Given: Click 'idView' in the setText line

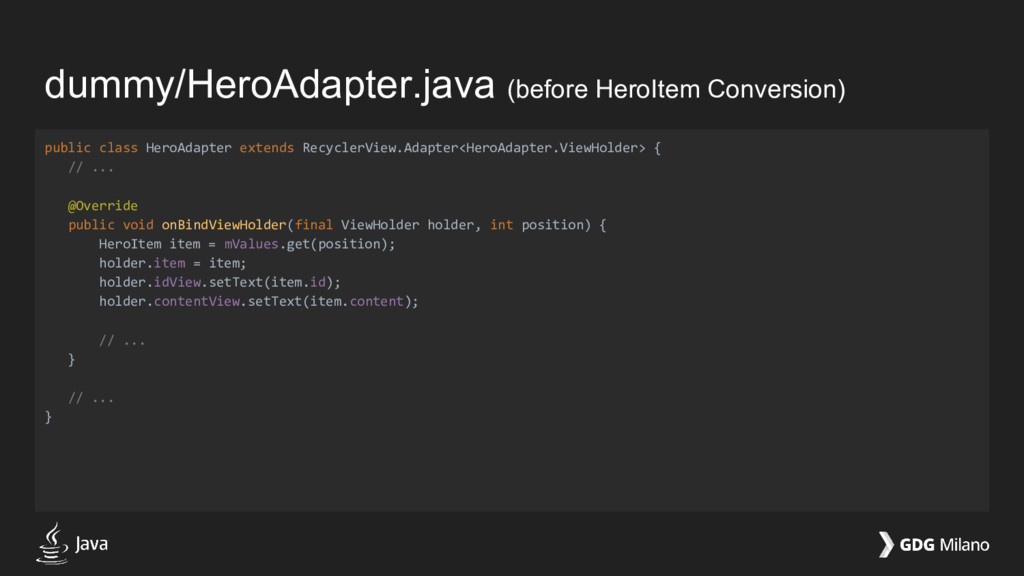Looking at the screenshot, I should [177, 282].
